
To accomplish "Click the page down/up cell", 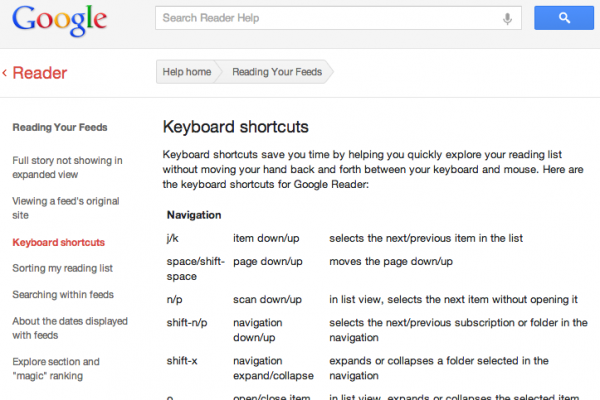I will [x=268, y=261].
